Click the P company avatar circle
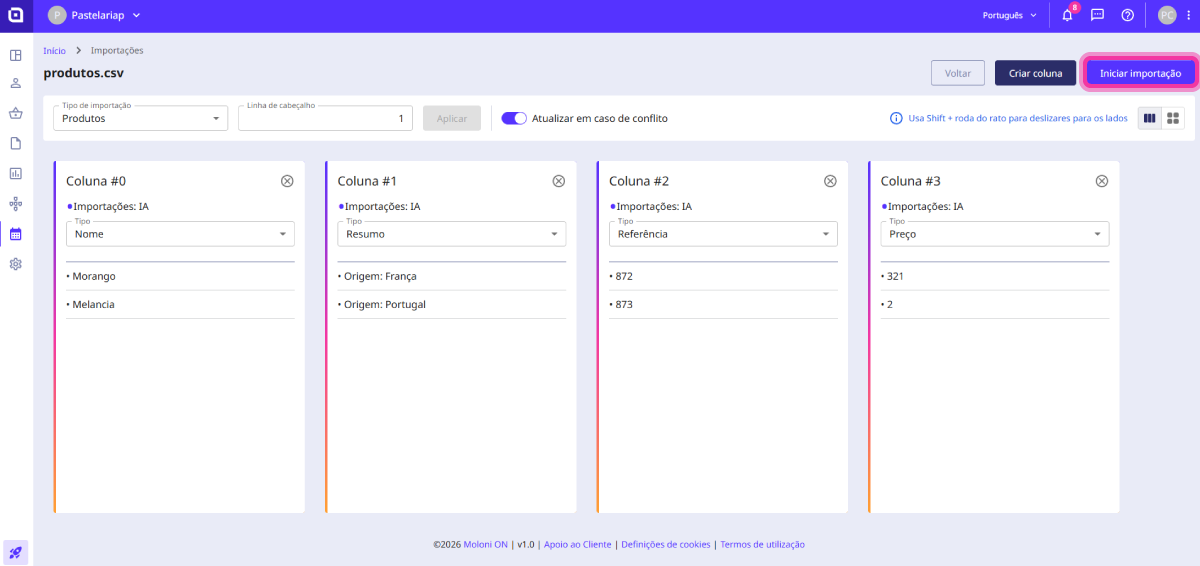1200x566 pixels. (x=56, y=15)
